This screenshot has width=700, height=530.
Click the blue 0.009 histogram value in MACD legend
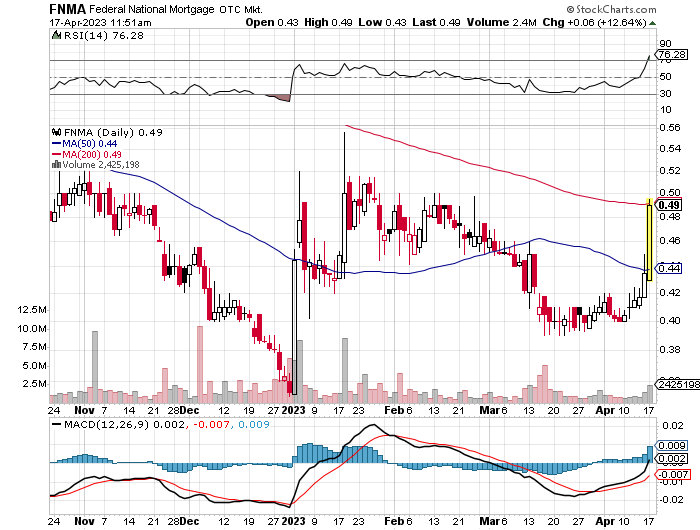click(x=254, y=424)
